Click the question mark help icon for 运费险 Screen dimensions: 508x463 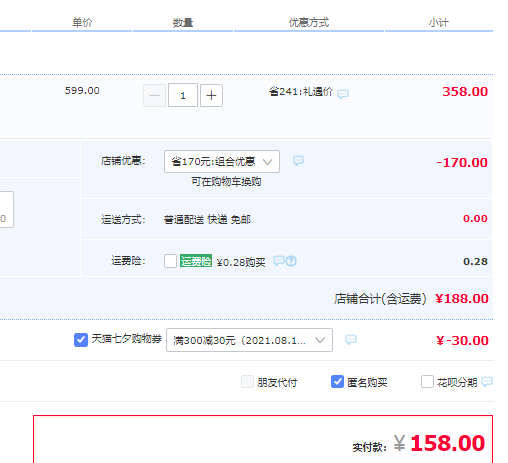(291, 261)
